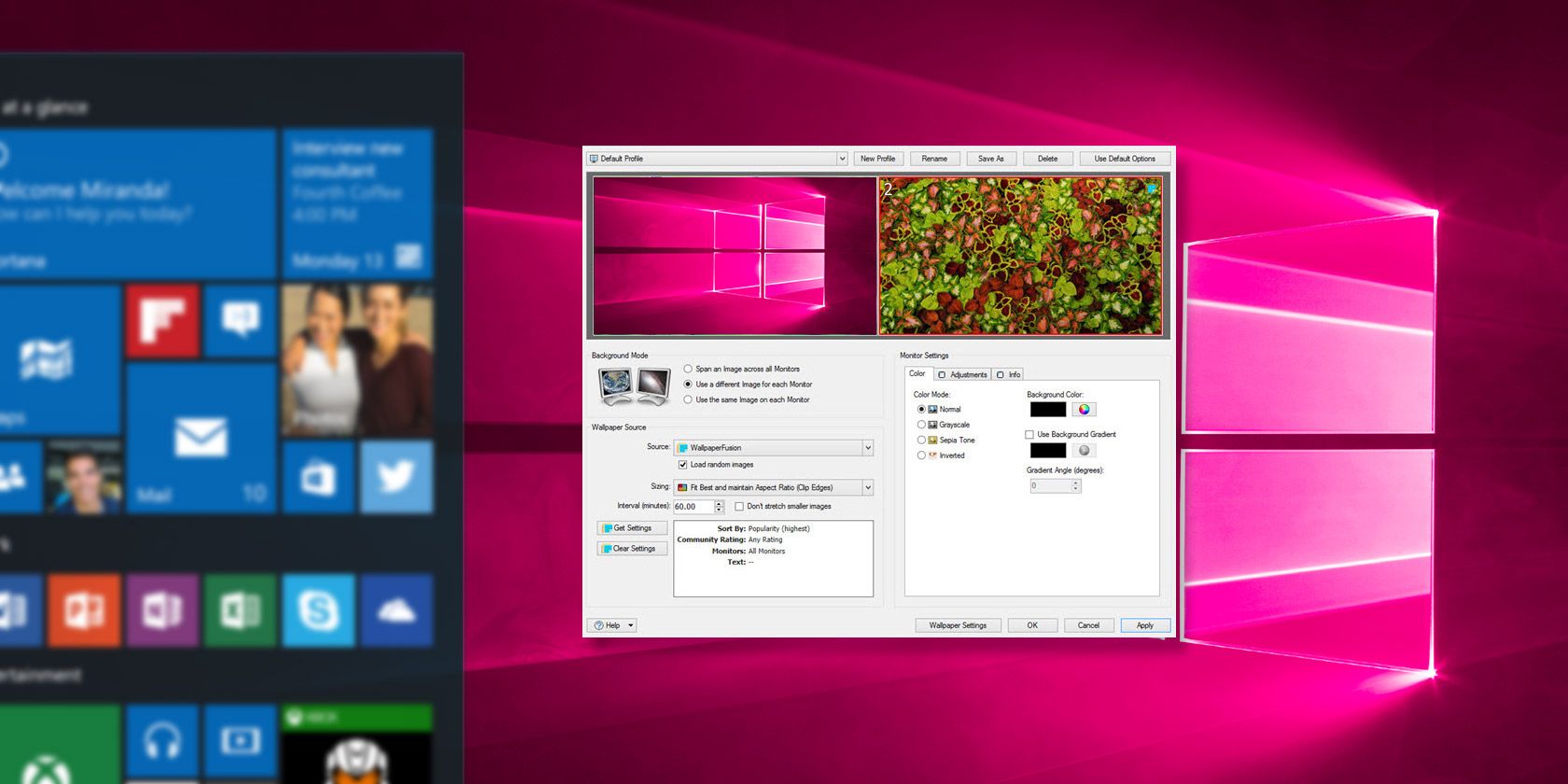Open the background color wheel picker

[1084, 409]
